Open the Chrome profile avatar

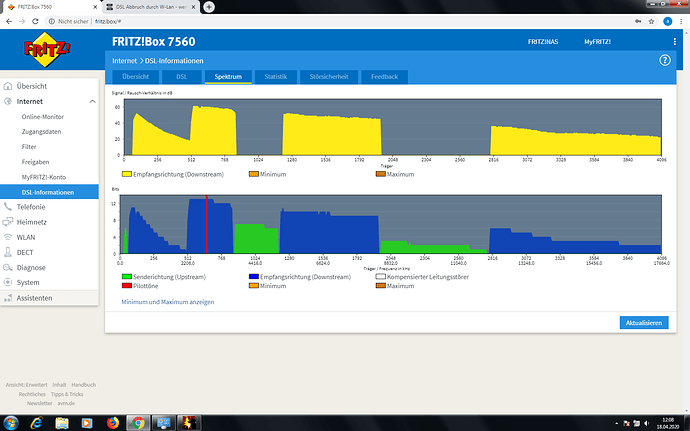pos(668,21)
